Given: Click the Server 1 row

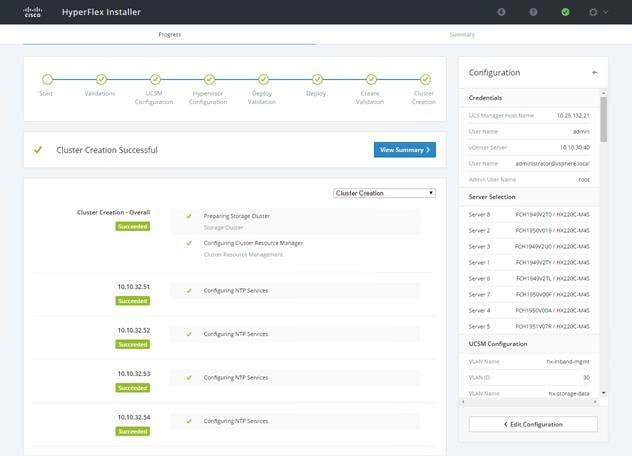Looking at the screenshot, I should [529, 262].
